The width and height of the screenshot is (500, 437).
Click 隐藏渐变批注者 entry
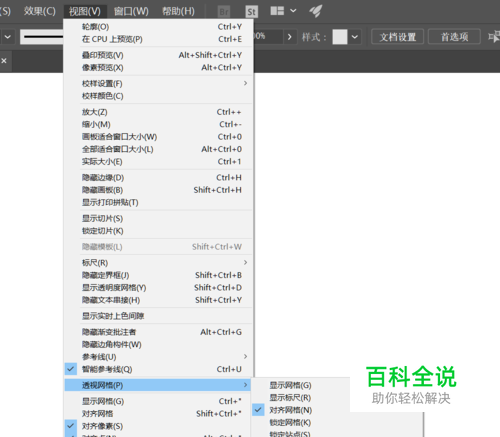pos(158,332)
